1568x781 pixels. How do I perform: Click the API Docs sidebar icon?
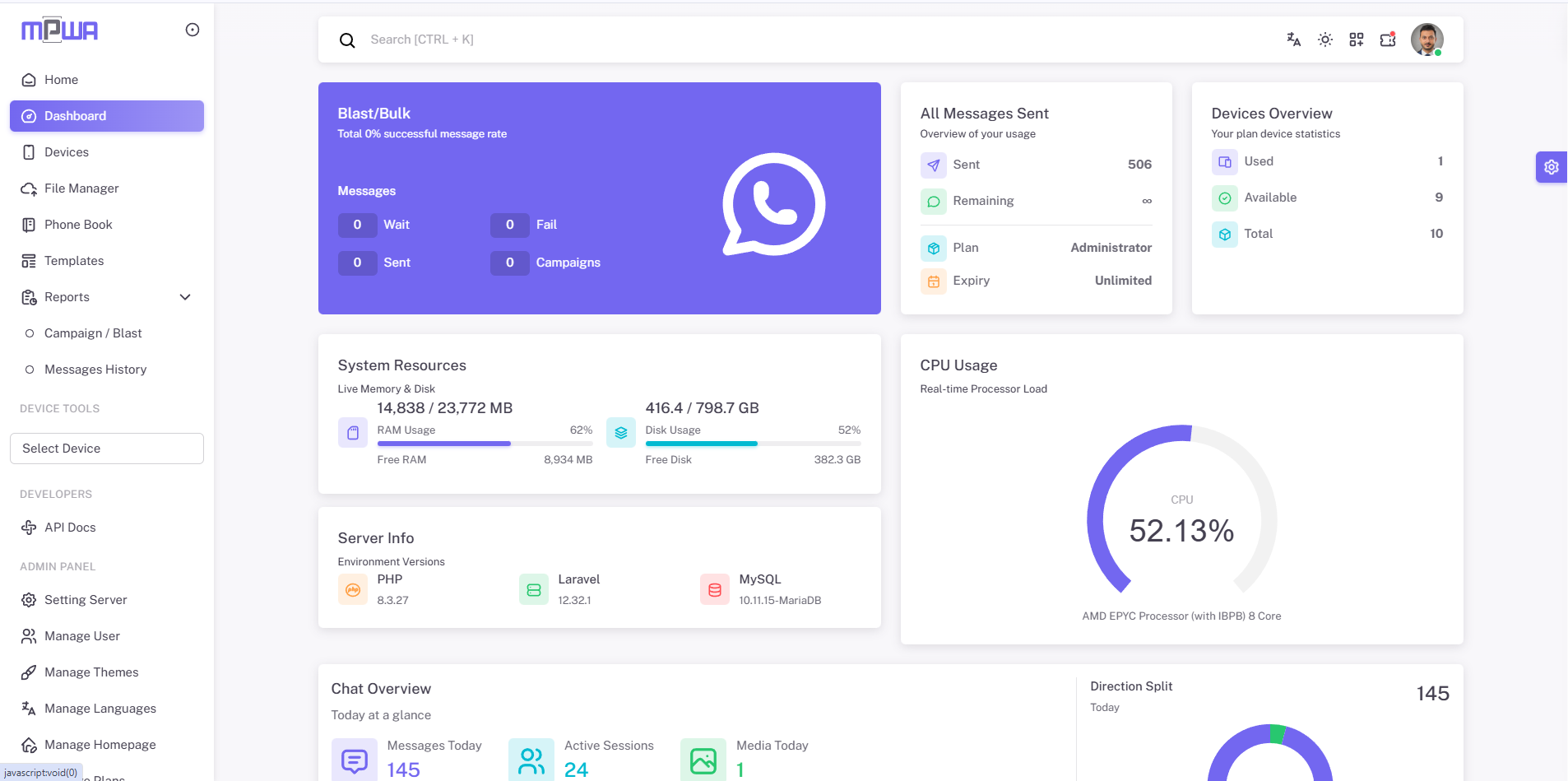tap(29, 528)
